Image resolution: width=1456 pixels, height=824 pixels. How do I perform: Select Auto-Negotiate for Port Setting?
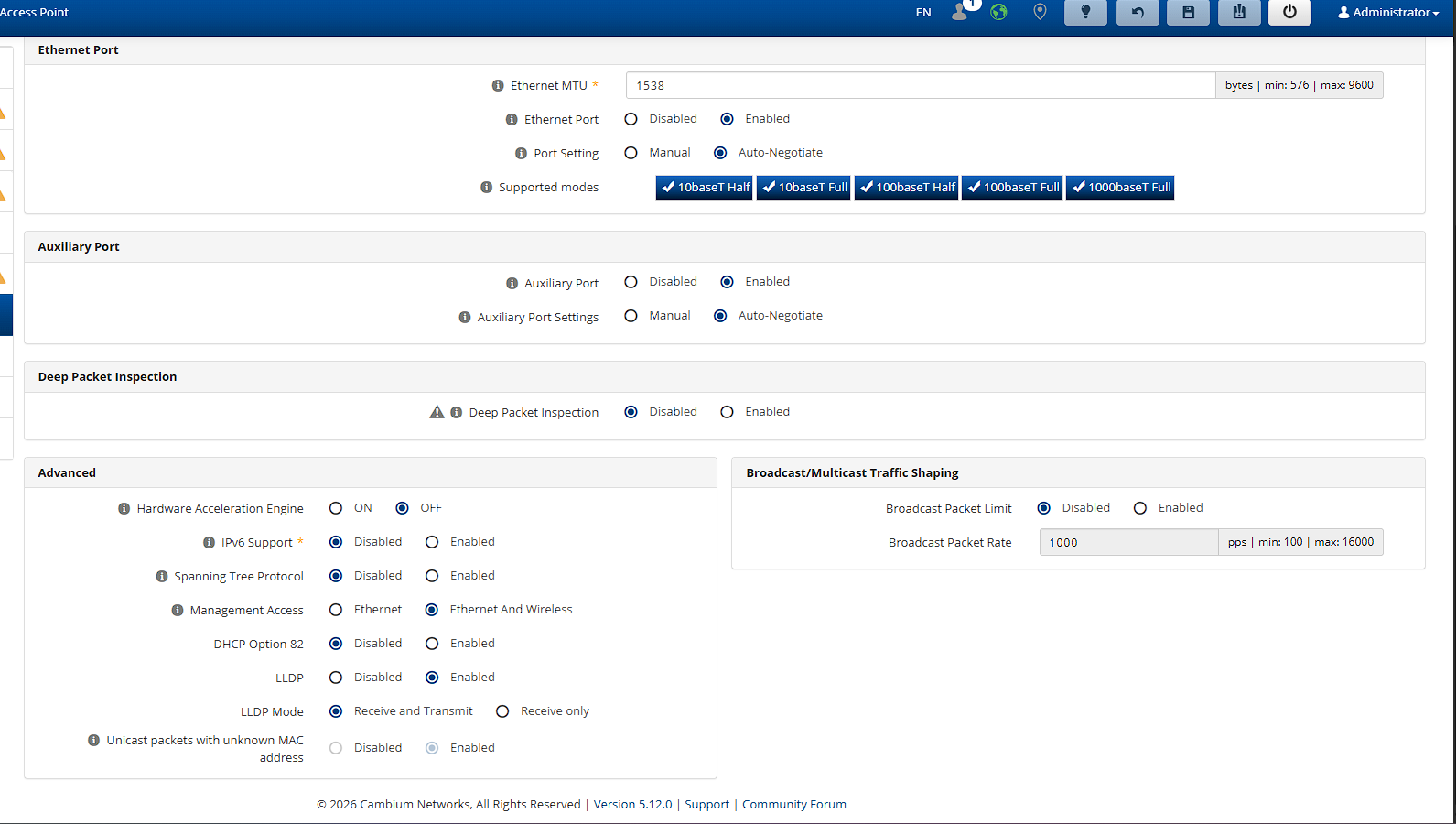click(720, 153)
